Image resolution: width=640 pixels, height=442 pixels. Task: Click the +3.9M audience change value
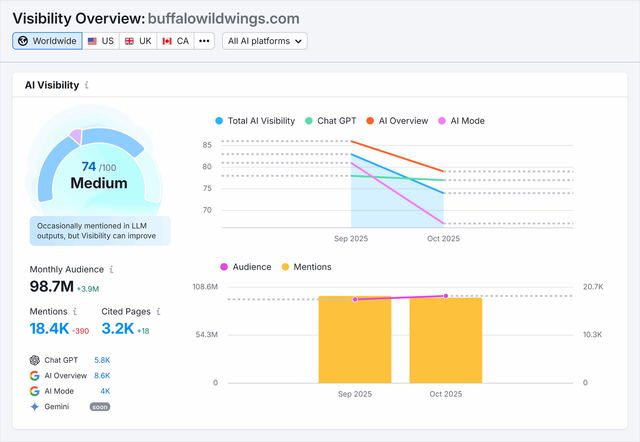tap(88, 289)
